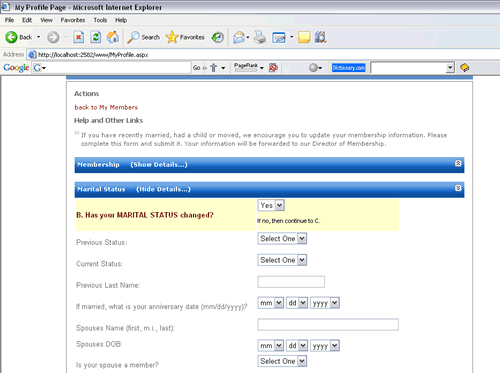This screenshot has width=500, height=373.
Task: Stop page loading with red X icon
Action: 78,37
